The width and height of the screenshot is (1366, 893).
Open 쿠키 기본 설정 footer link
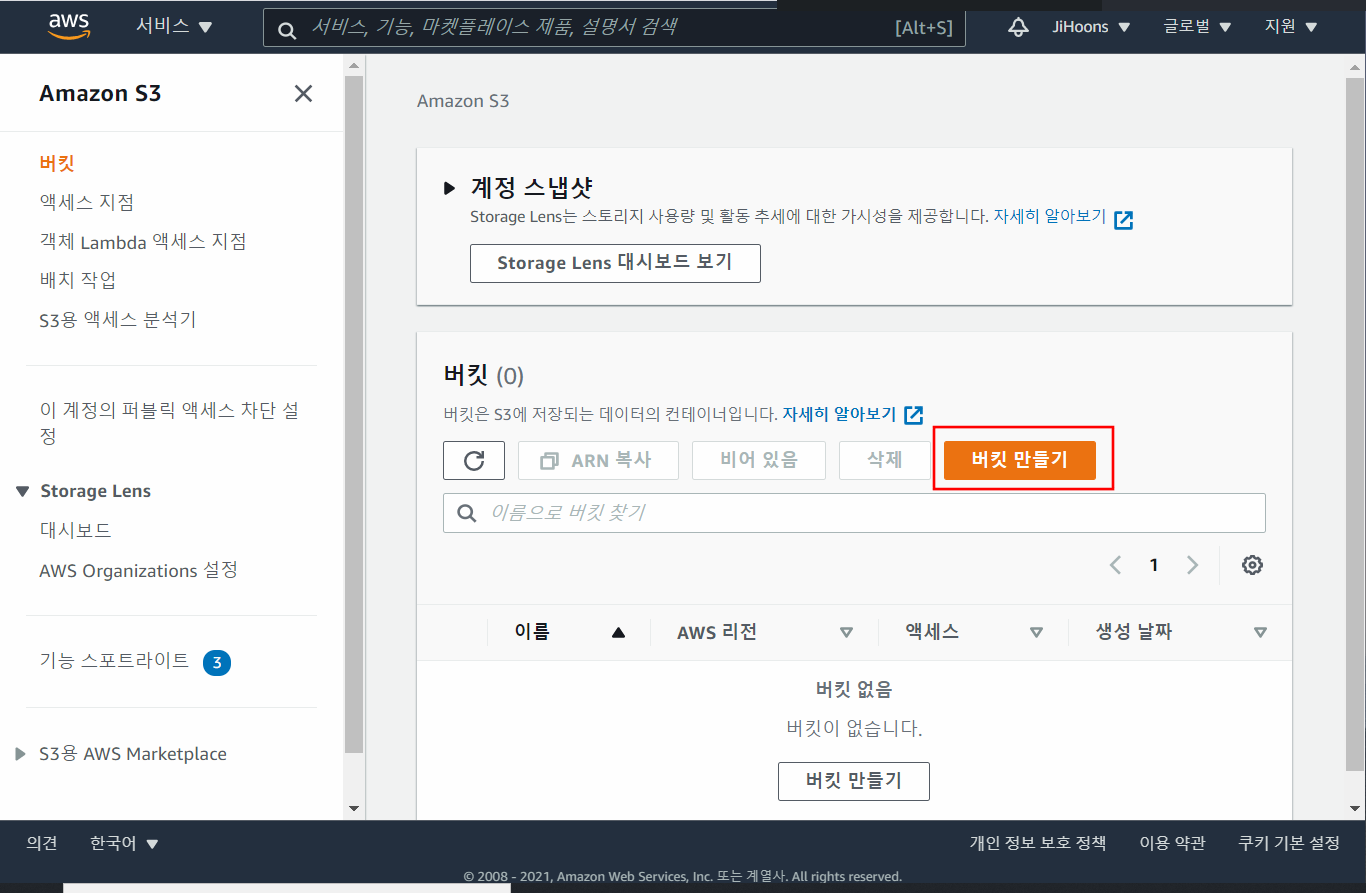tap(1289, 843)
